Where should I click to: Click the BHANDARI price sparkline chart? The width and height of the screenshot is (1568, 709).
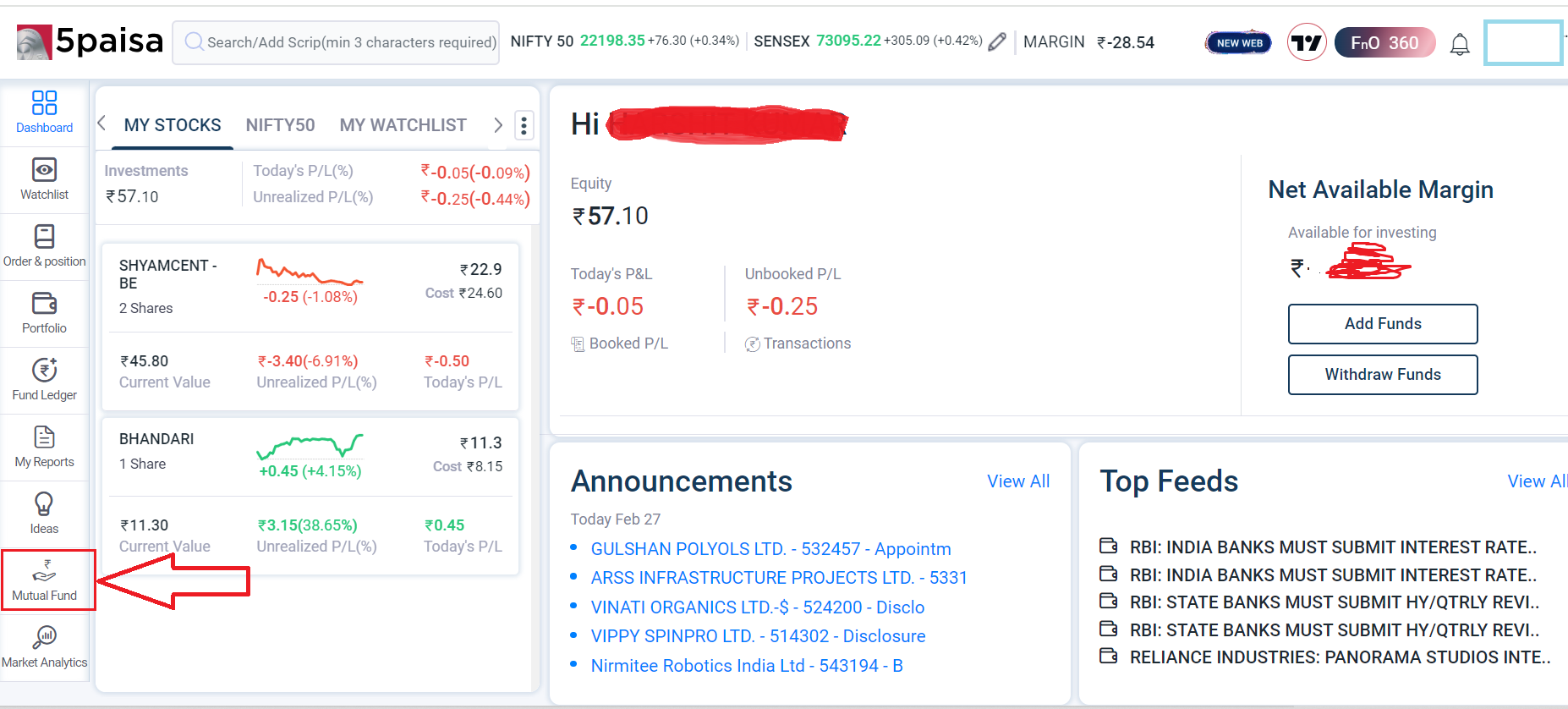coord(310,445)
